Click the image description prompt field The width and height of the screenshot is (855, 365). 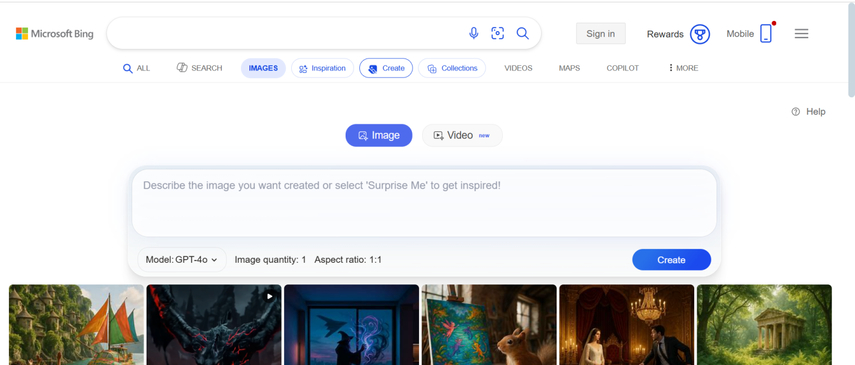(x=424, y=203)
